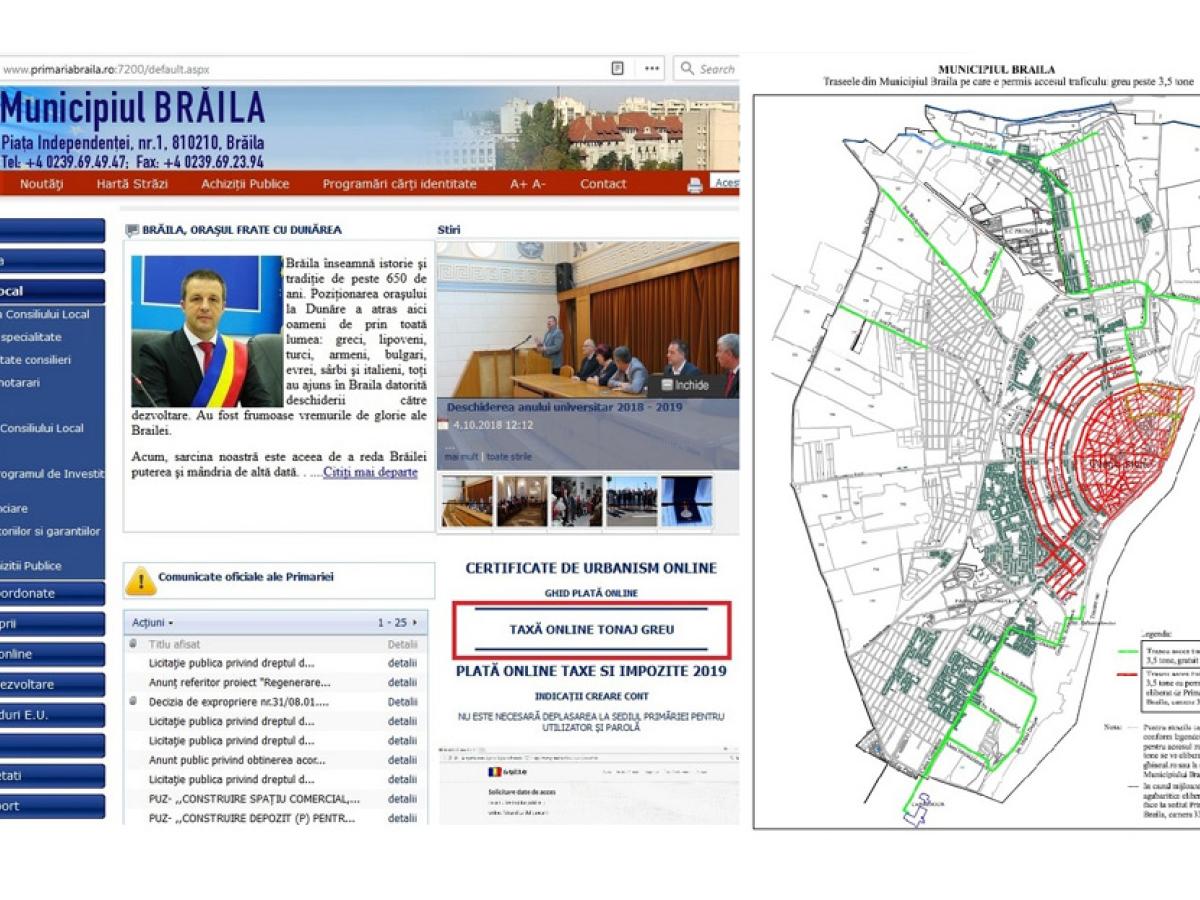Click the attachment icon in Titlu afisat header
Image resolution: width=1200 pixels, height=900 pixels.
pos(134,645)
